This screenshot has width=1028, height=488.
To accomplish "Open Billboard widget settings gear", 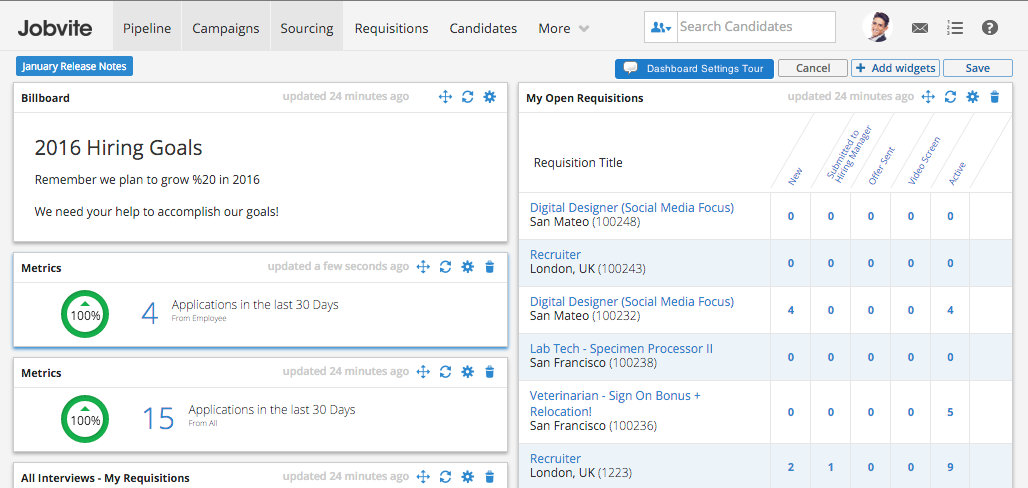I will 489,97.
